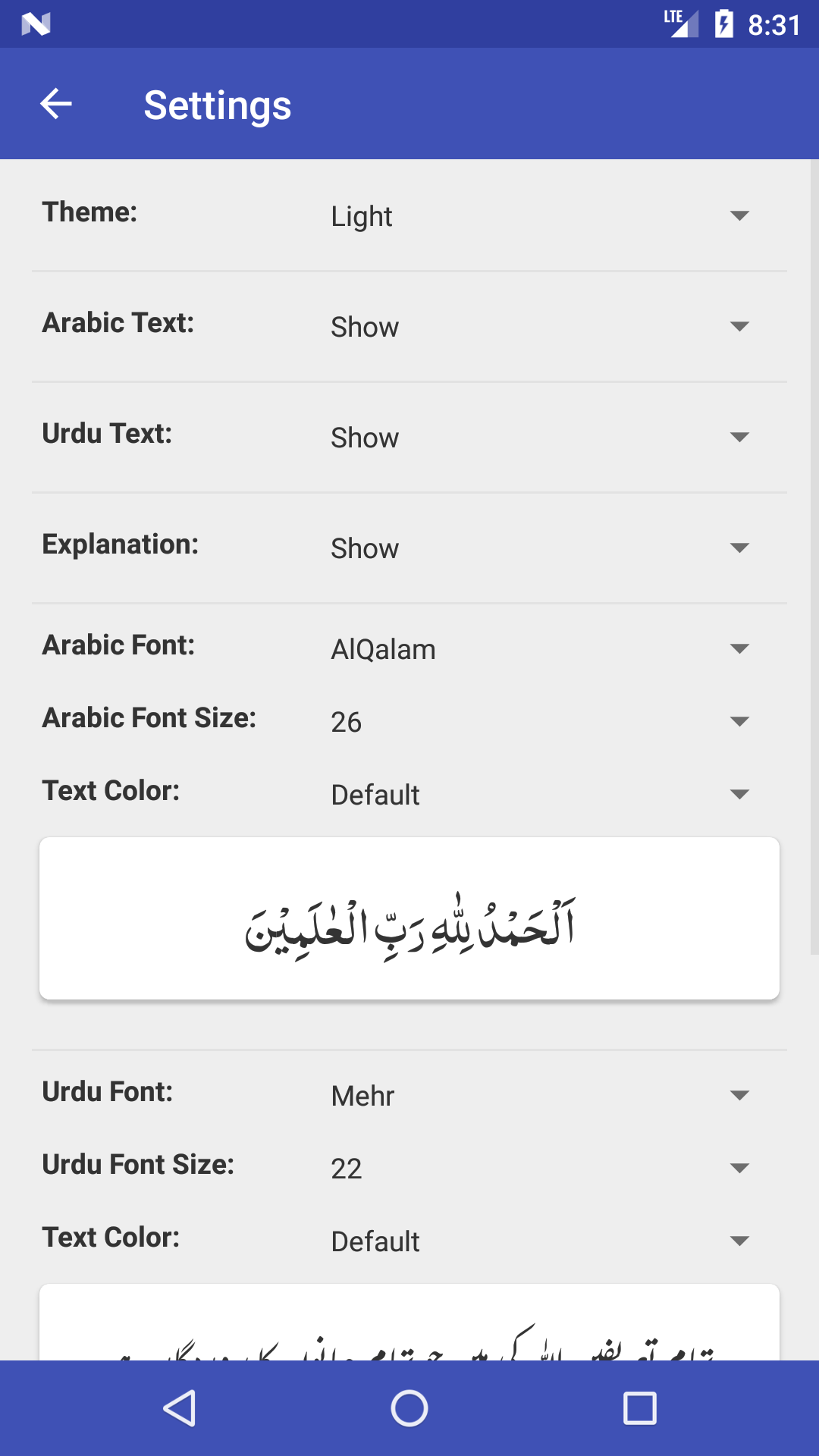Tap the back arrow in Settings header
The image size is (819, 1456).
[56, 104]
